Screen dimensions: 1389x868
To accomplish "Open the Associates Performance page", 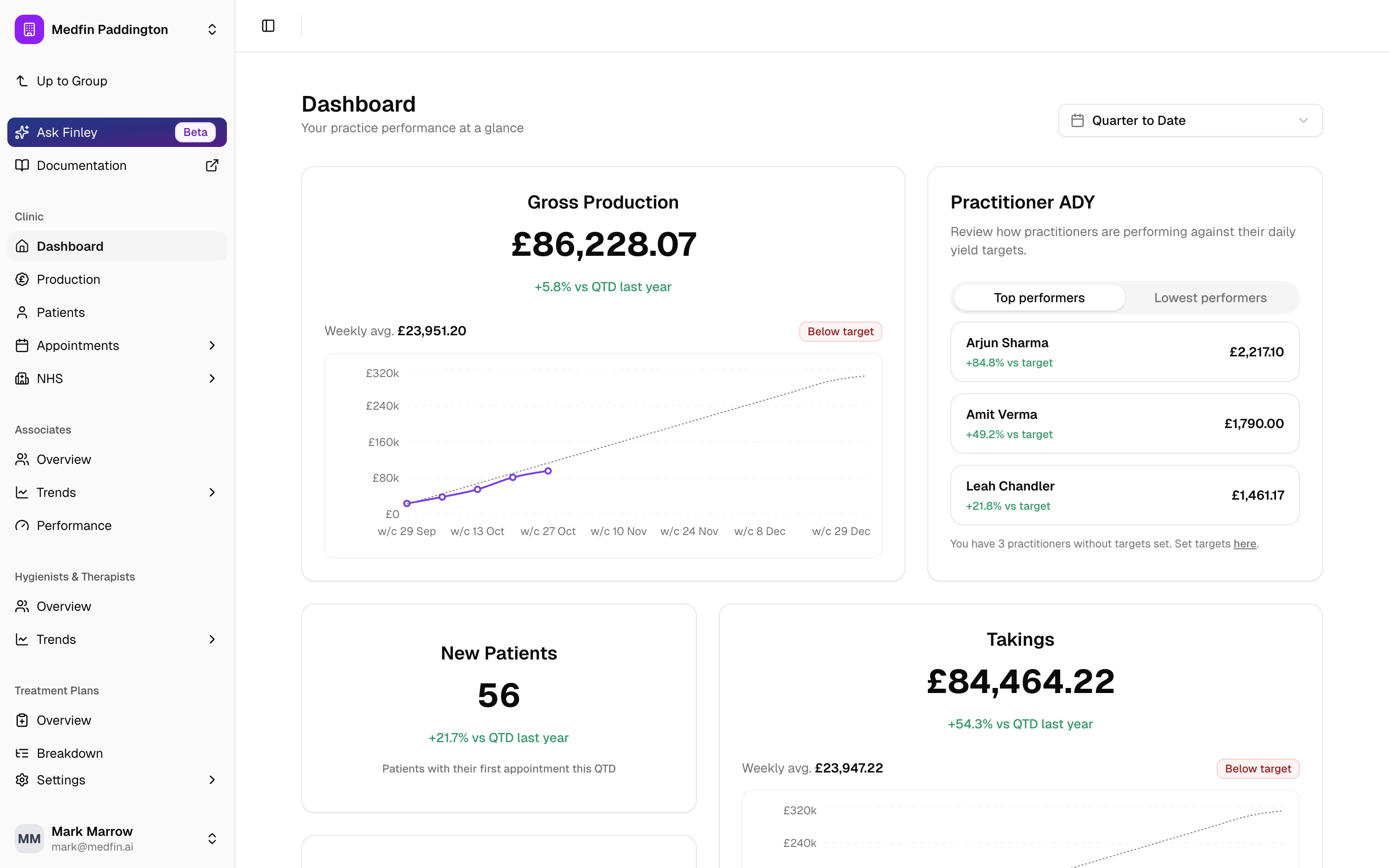I will (x=117, y=525).
